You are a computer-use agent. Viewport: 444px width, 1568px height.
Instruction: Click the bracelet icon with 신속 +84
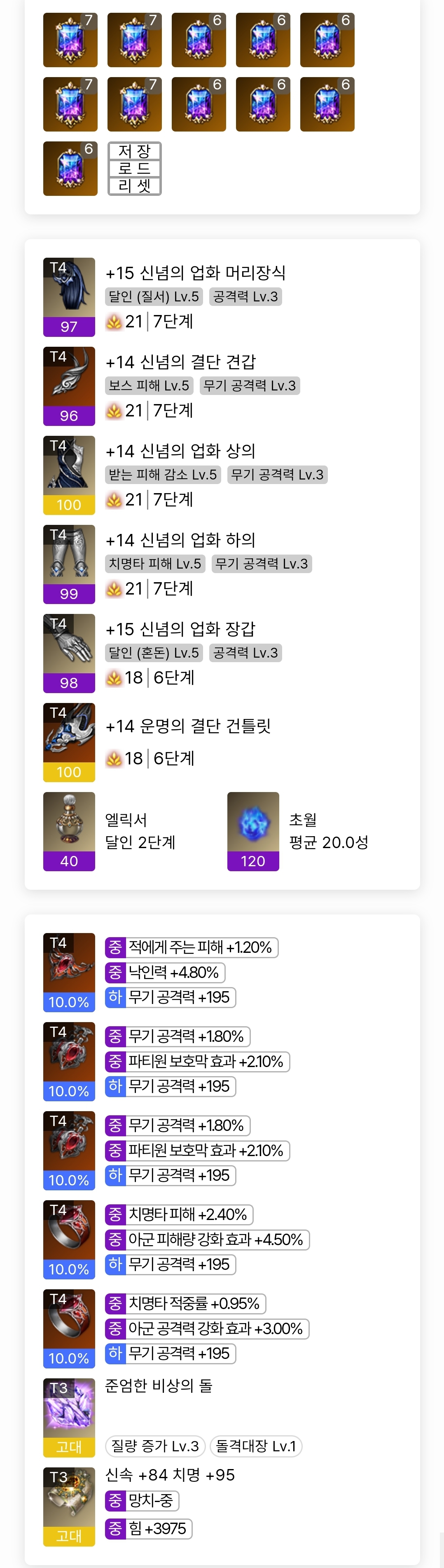click(69, 1506)
